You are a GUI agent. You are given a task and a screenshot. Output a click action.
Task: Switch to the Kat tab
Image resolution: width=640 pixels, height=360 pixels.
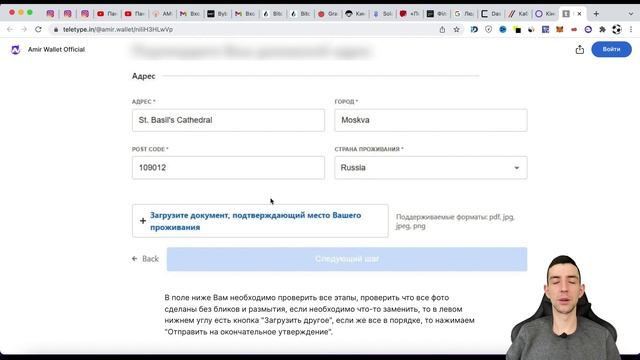518,13
